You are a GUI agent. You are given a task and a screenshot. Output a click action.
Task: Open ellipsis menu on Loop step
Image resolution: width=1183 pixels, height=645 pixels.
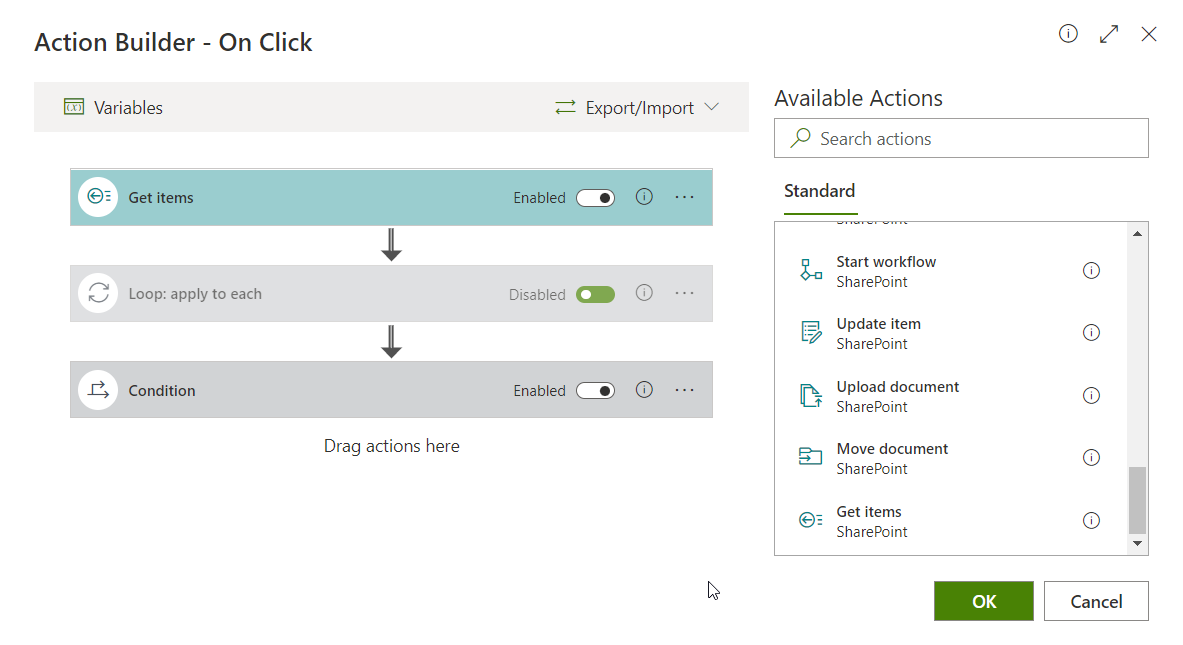pyautogui.click(x=684, y=294)
